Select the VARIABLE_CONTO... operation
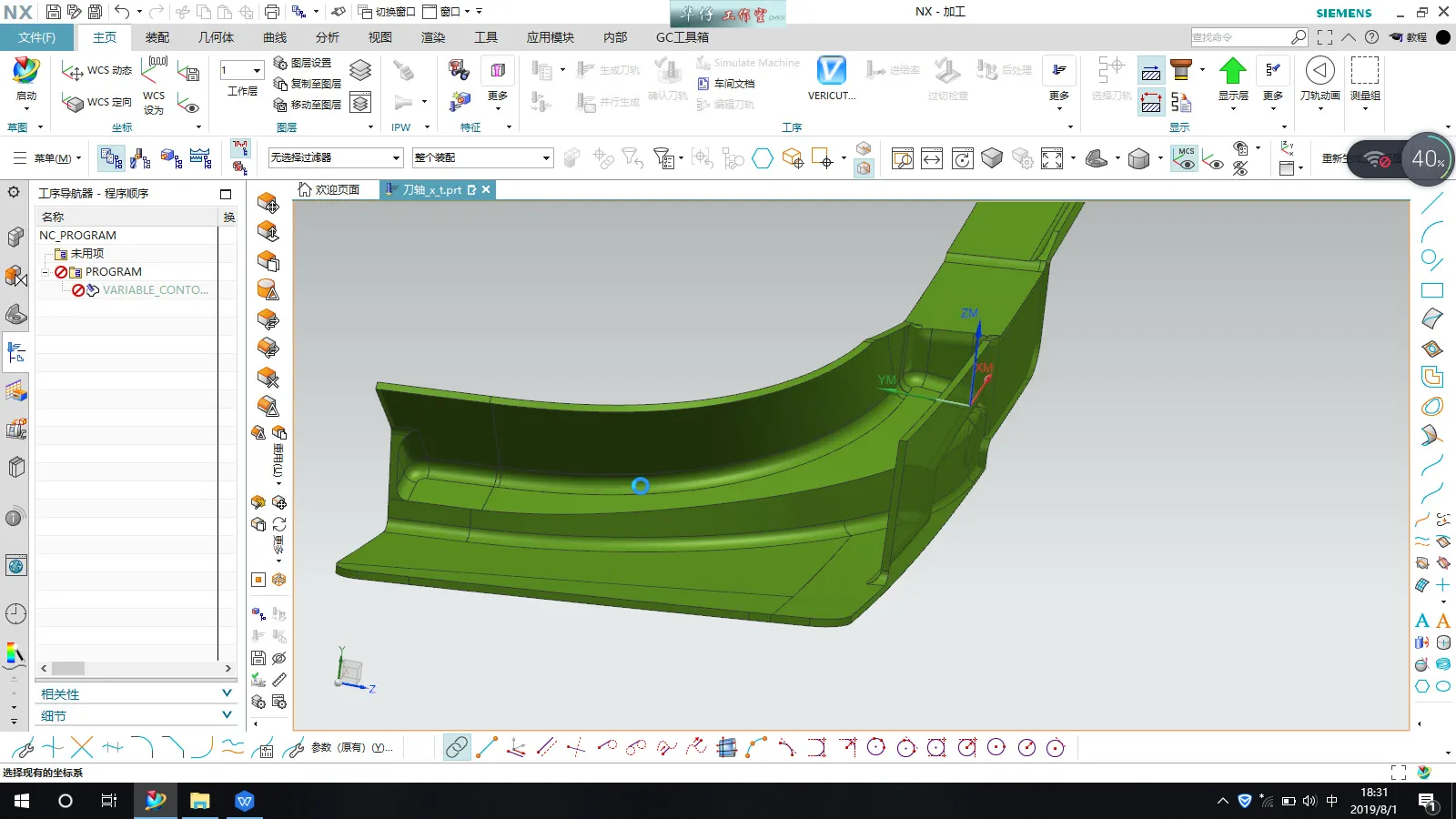This screenshot has height=819, width=1456. pyautogui.click(x=155, y=290)
